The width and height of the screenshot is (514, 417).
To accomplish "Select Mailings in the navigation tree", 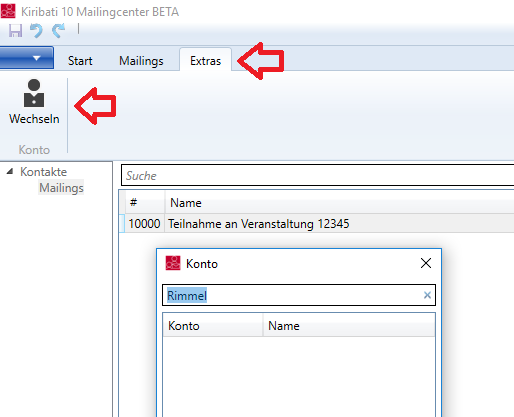I will tap(61, 188).
